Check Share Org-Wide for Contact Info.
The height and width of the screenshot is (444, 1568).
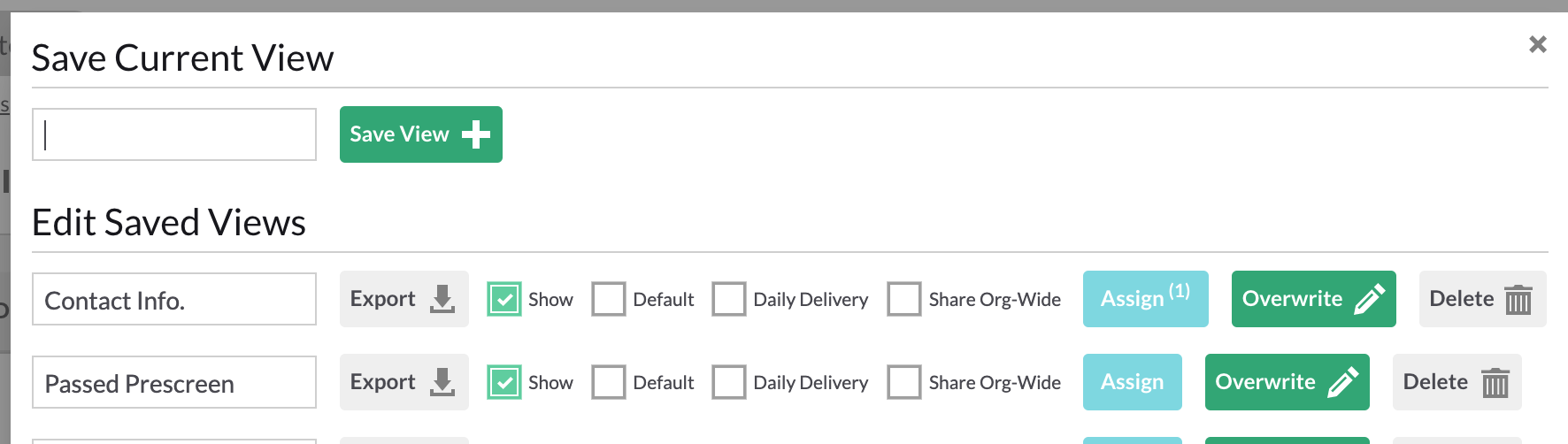pos(904,299)
